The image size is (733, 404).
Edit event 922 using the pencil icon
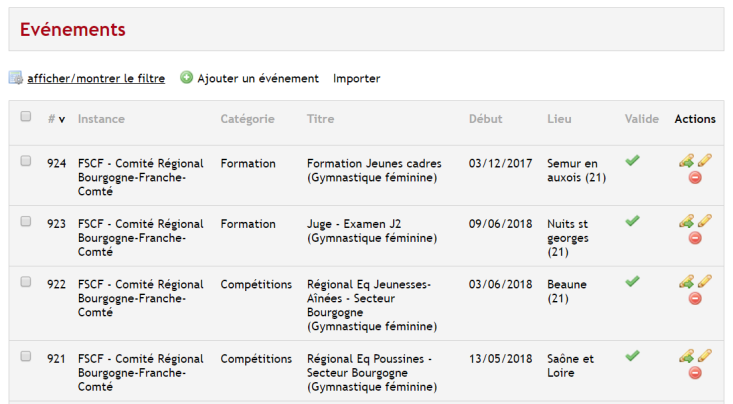pyautogui.click(x=704, y=281)
